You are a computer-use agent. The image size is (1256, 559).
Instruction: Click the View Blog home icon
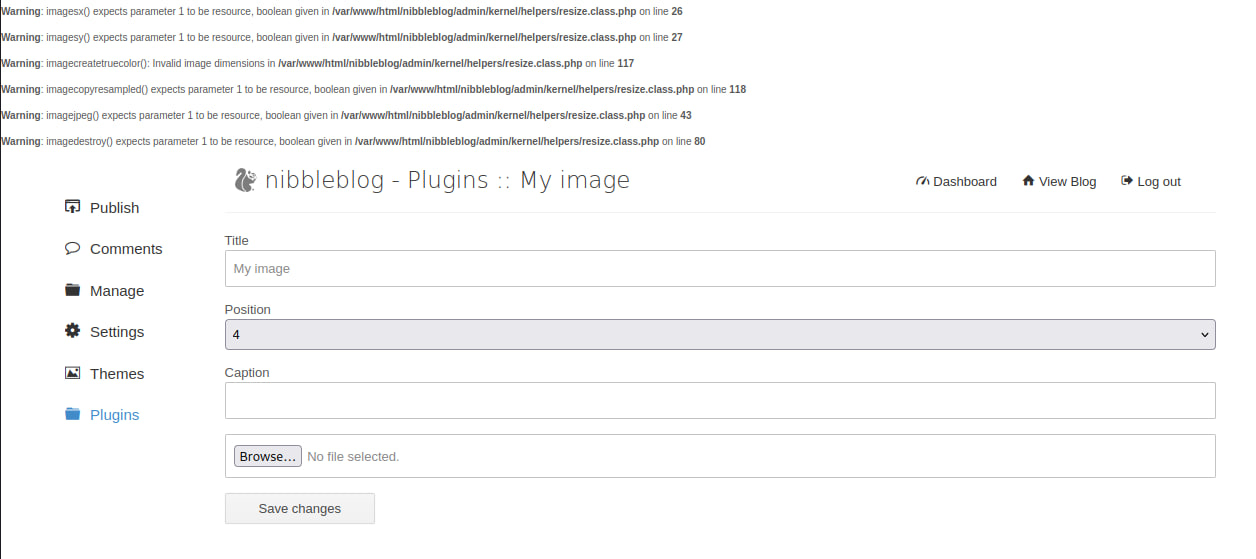pyautogui.click(x=1028, y=181)
